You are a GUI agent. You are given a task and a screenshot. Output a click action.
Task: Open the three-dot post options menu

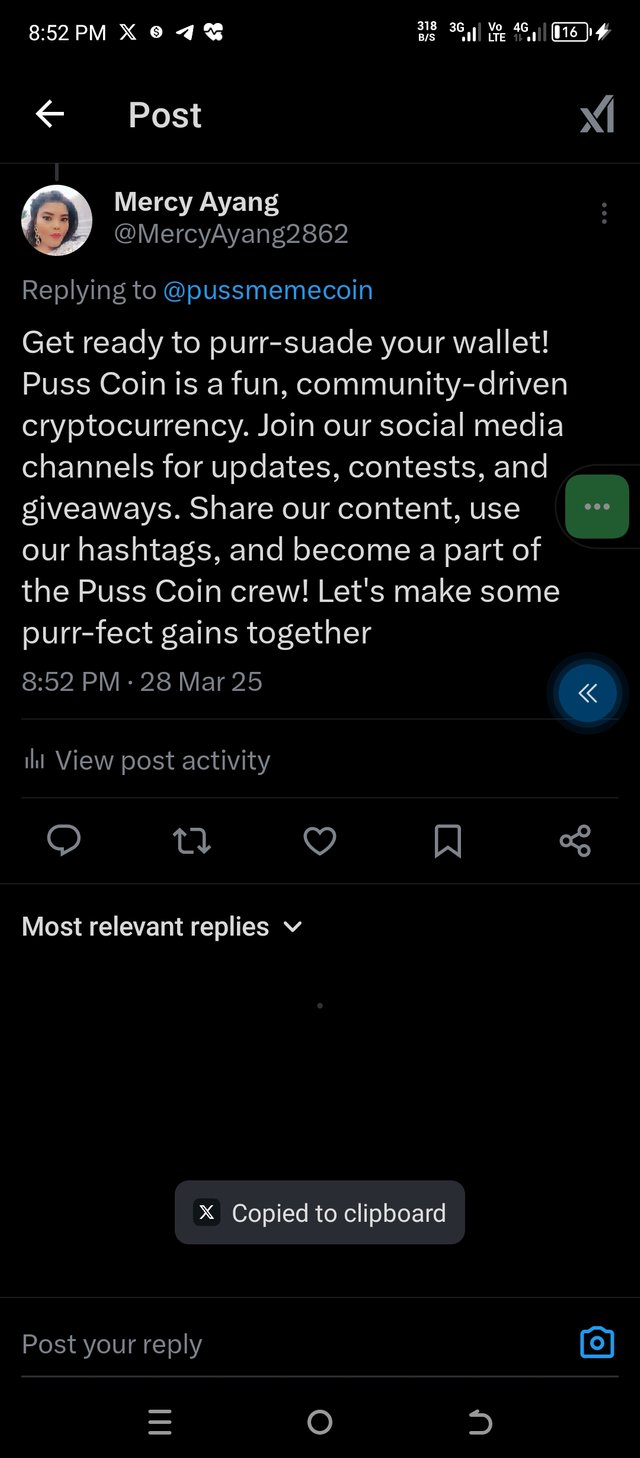coord(604,213)
